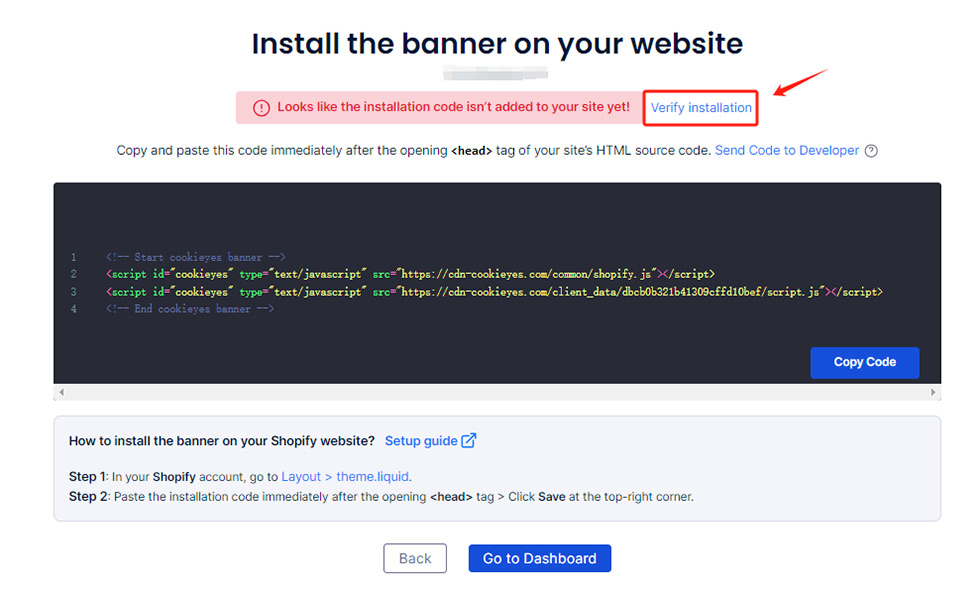Open Send Code to Developer link
The width and height of the screenshot is (980, 597).
tap(786, 151)
